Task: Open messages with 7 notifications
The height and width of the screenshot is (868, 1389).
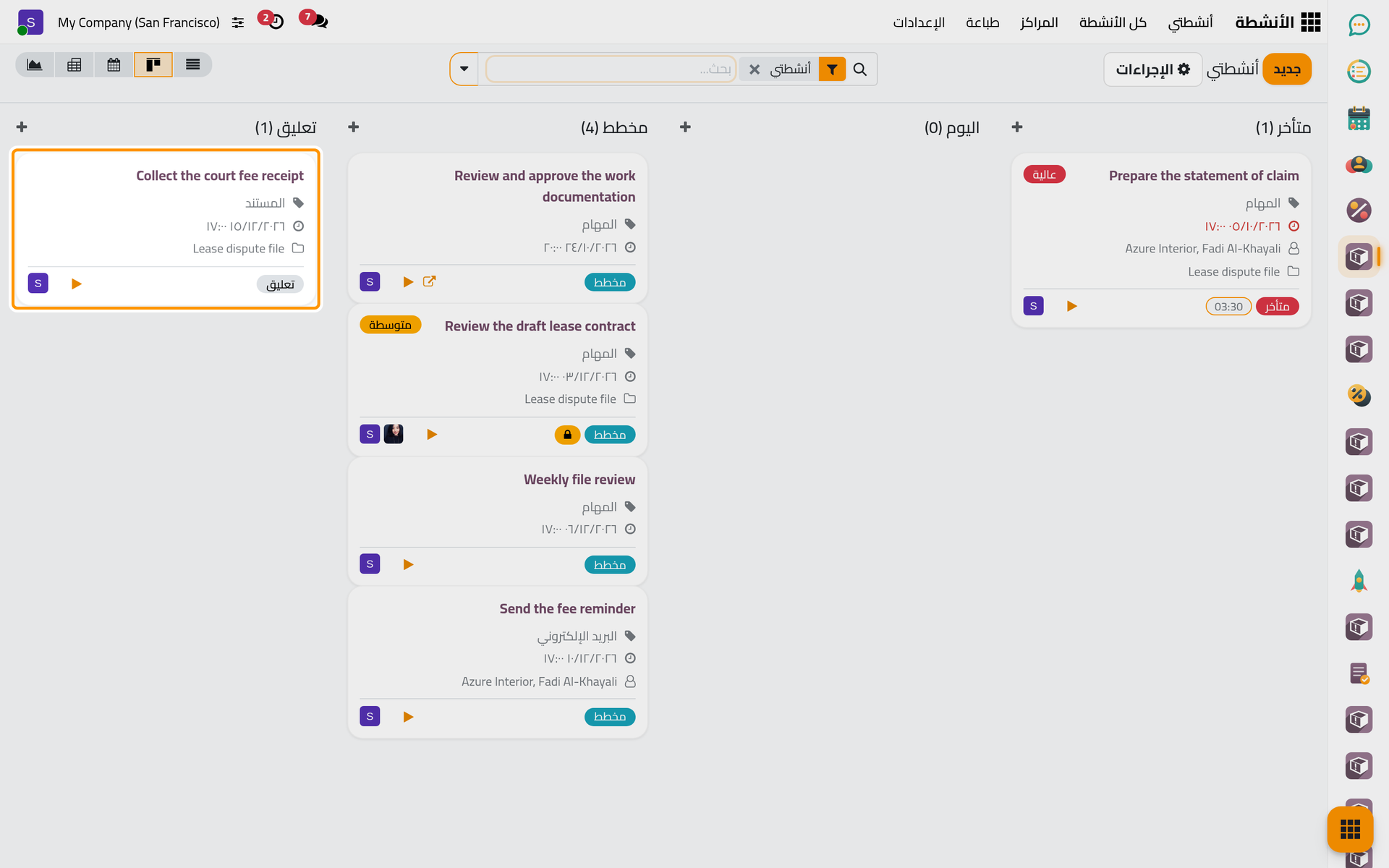Action: click(x=314, y=20)
